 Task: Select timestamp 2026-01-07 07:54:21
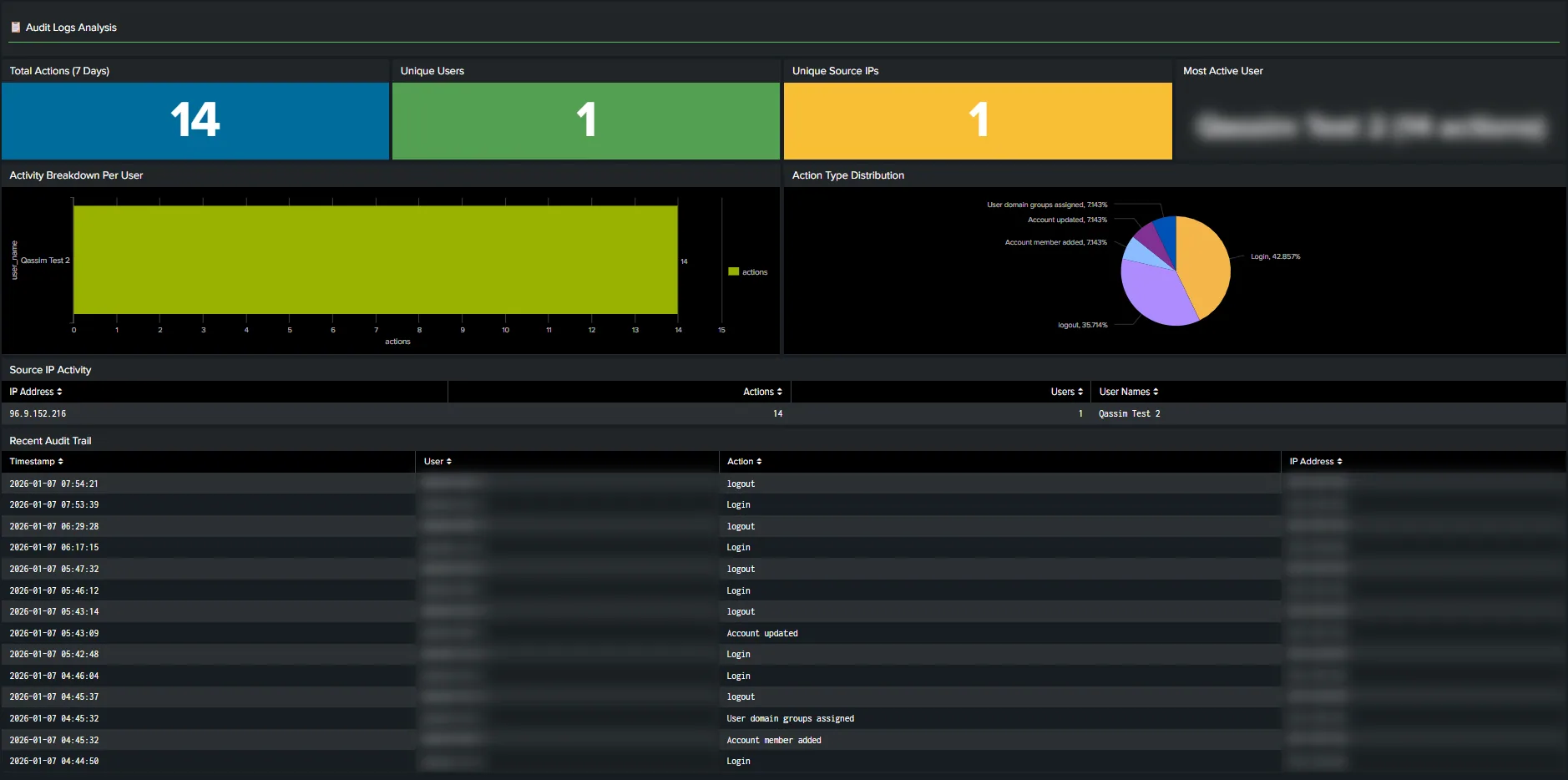pos(54,484)
